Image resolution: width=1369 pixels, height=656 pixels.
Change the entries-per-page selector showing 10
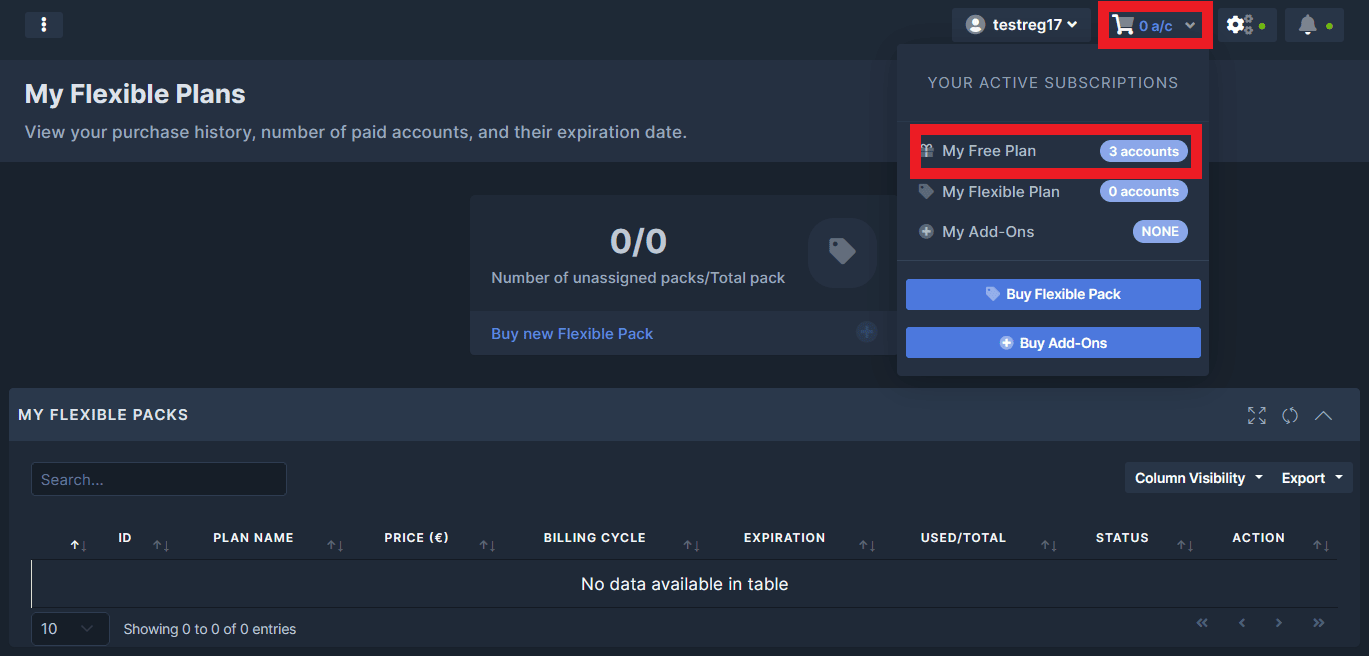coord(69,628)
